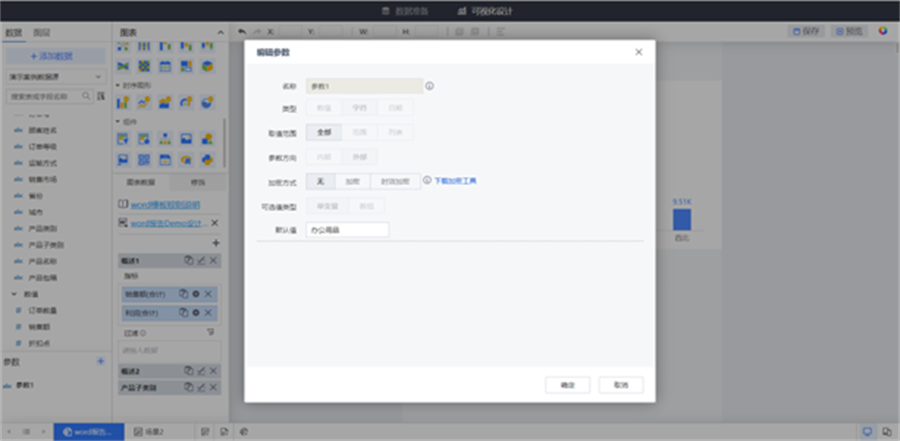Close the 编辑参数 dialog
Image resolution: width=900 pixels, height=441 pixels.
[639, 52]
